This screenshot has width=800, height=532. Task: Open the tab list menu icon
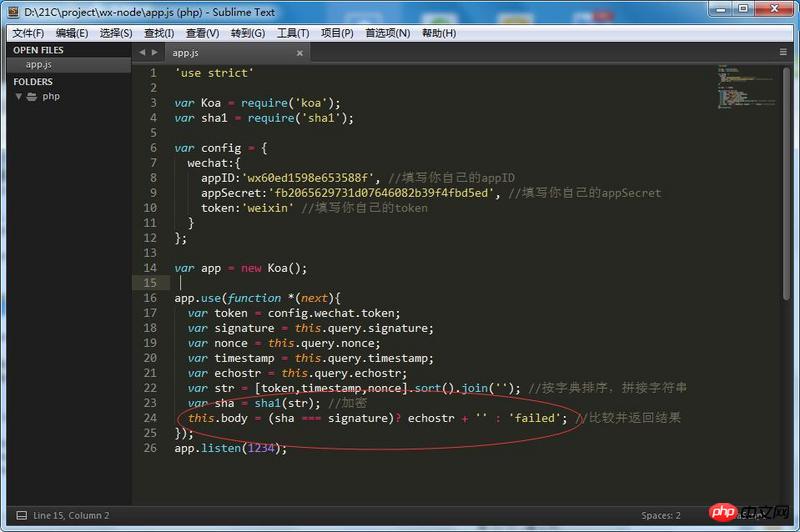(x=783, y=52)
